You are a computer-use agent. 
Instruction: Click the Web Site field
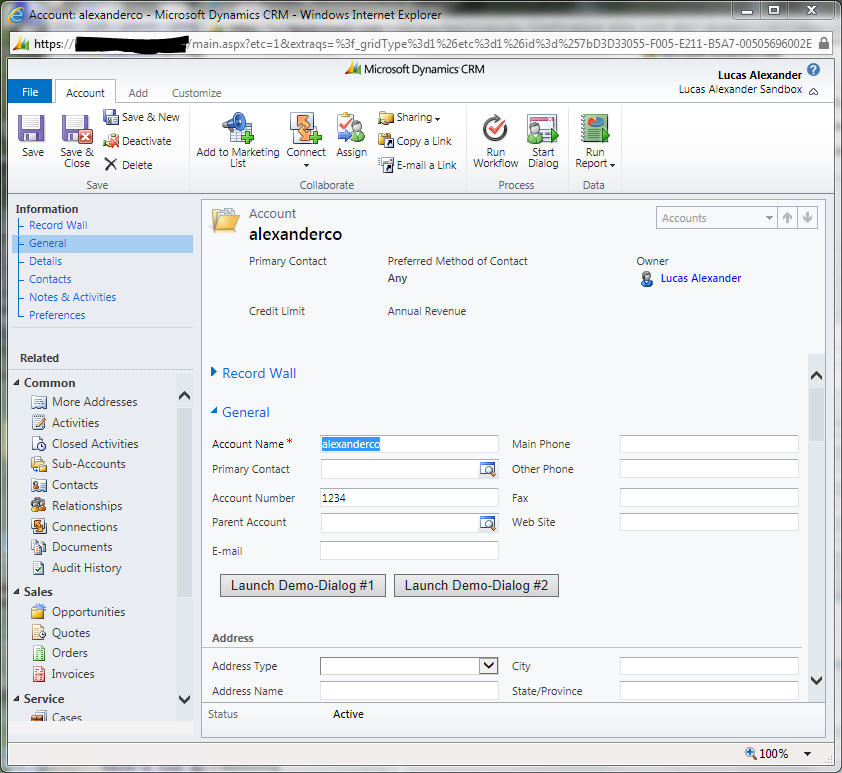coord(709,522)
